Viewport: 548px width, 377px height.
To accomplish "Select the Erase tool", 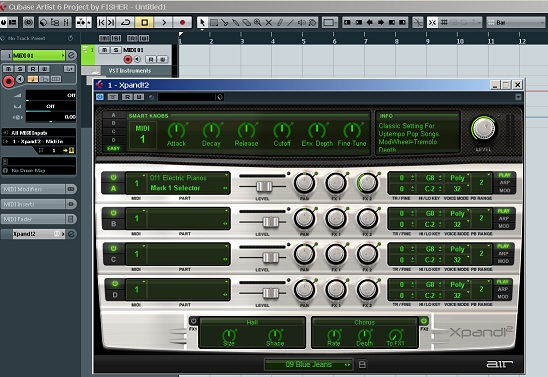I will click(x=247, y=23).
